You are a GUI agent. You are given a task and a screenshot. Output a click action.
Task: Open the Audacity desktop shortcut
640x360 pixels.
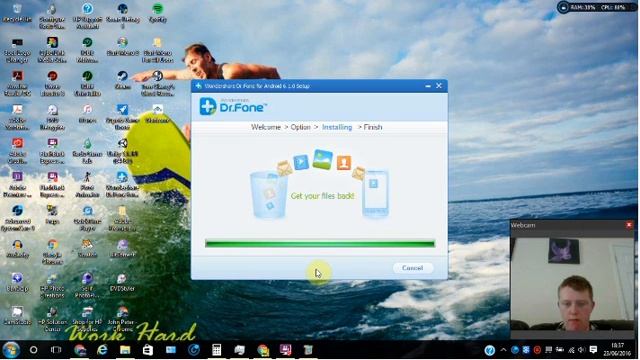[17, 249]
